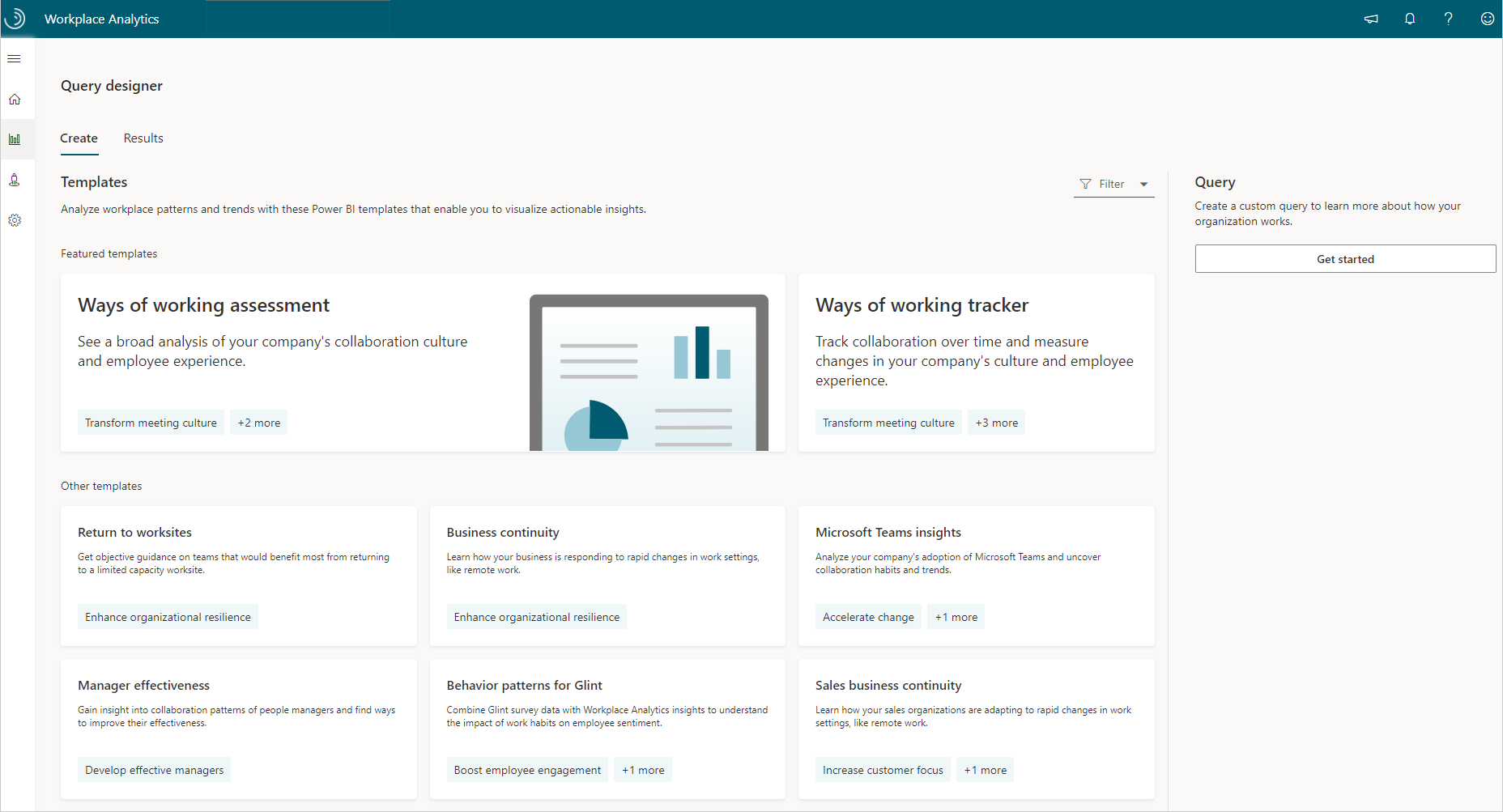This screenshot has height=812, width=1503.
Task: Expand the hamburger navigation menu
Action: click(x=15, y=59)
